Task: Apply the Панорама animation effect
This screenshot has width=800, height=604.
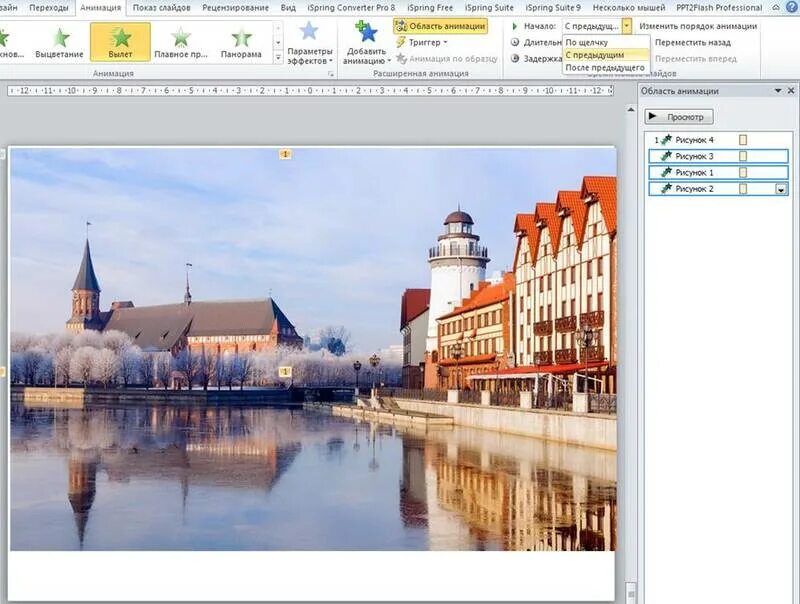Action: tap(241, 43)
